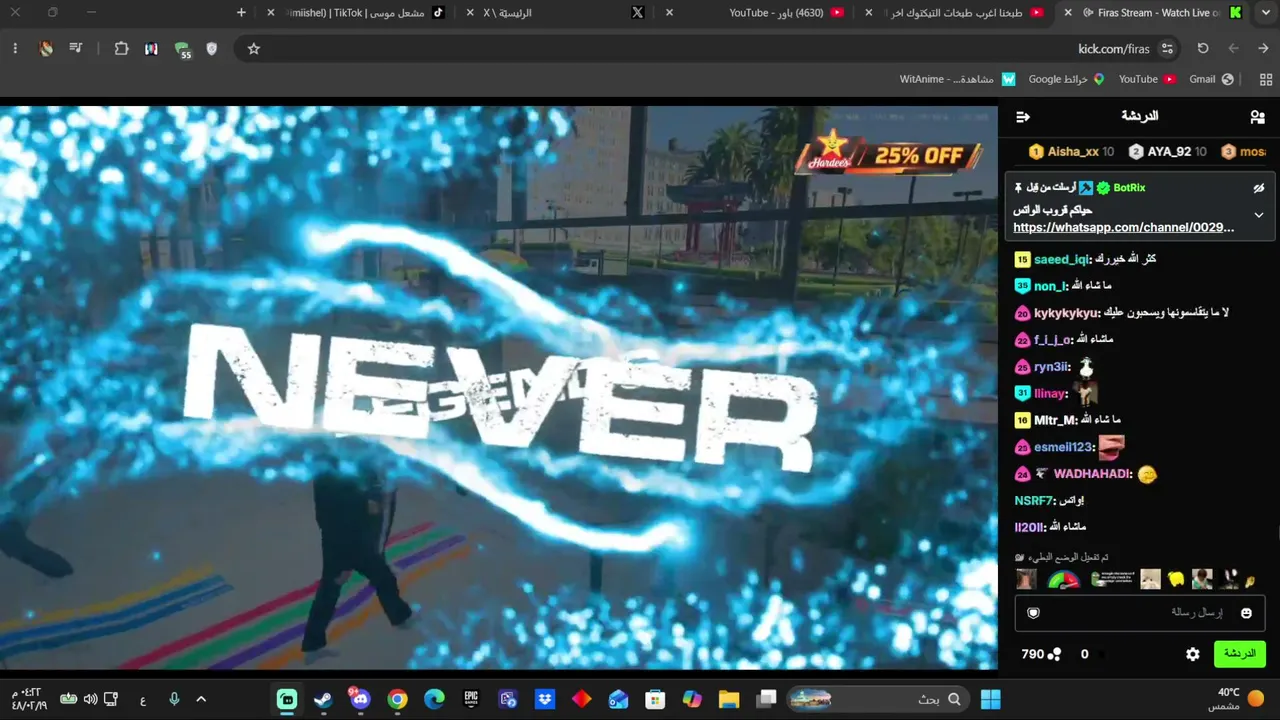Open Google Chrome from the taskbar
This screenshot has width=1280, height=720.
pos(398,699)
